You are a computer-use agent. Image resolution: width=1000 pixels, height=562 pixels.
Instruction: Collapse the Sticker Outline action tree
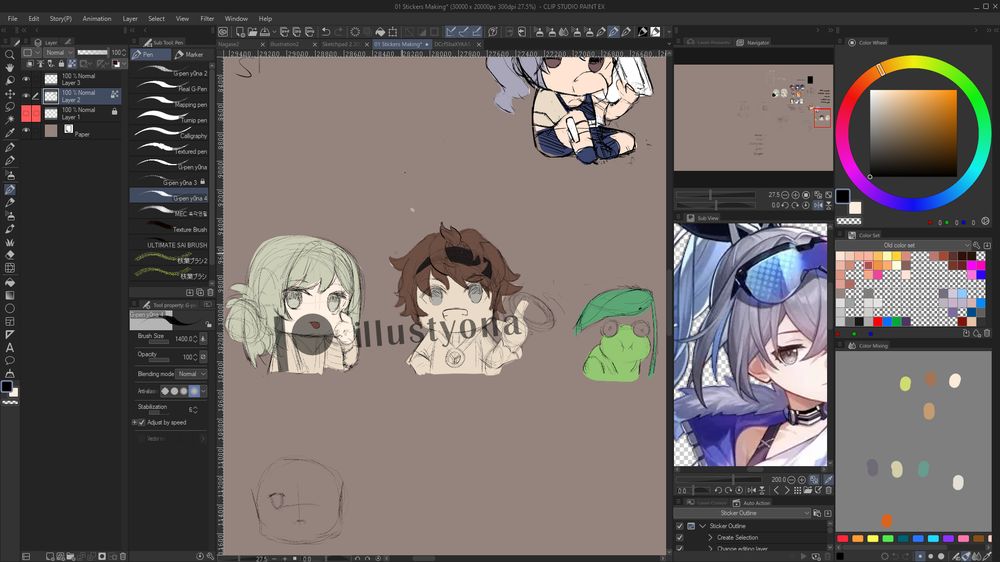pyautogui.click(x=702, y=526)
